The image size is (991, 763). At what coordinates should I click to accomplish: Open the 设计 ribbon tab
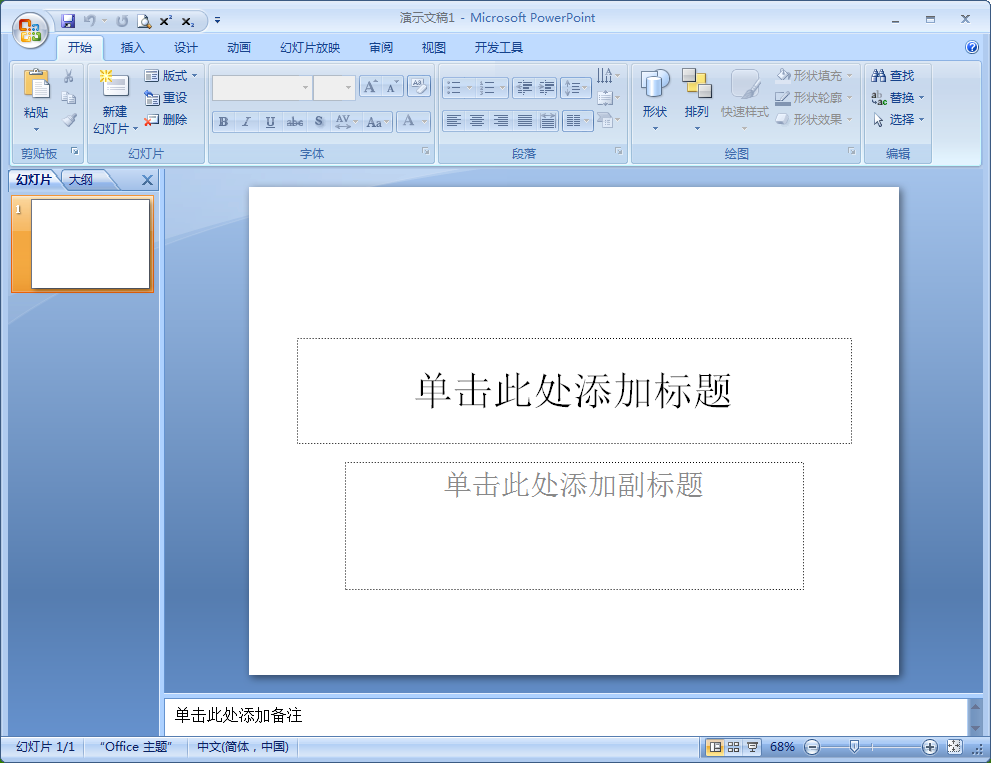186,47
